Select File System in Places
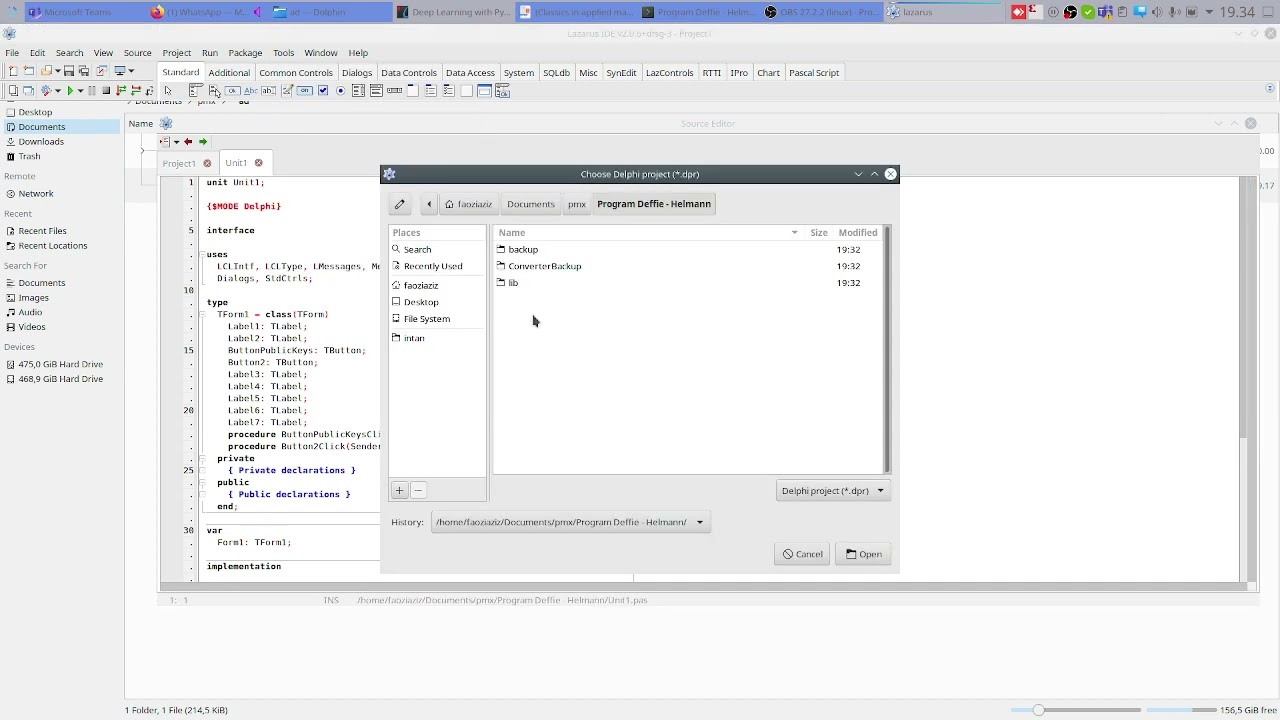The width and height of the screenshot is (1280, 720). 437,319
